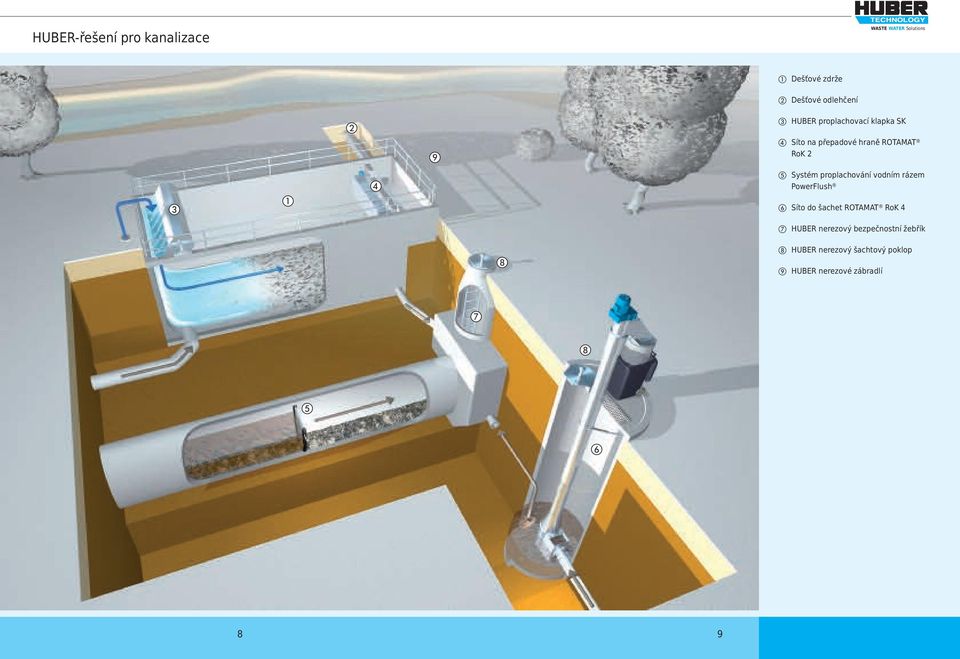Click page number 8 in the footer

[x=240, y=634]
